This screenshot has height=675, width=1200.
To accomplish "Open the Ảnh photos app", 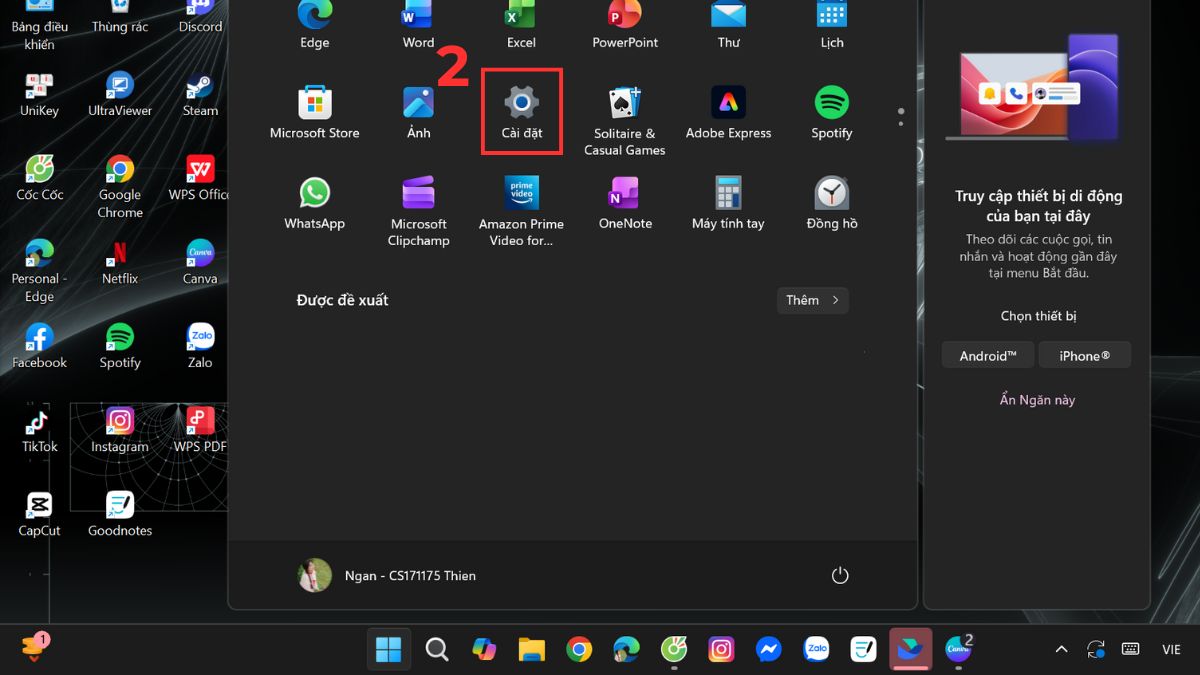I will pos(418,112).
